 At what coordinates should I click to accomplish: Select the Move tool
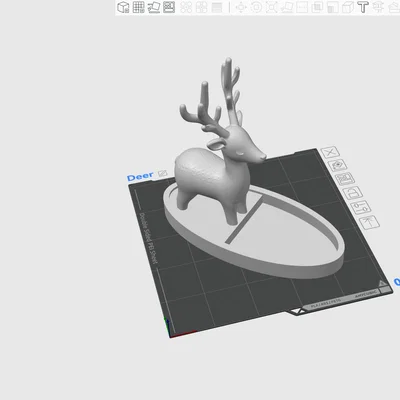coord(241,7)
